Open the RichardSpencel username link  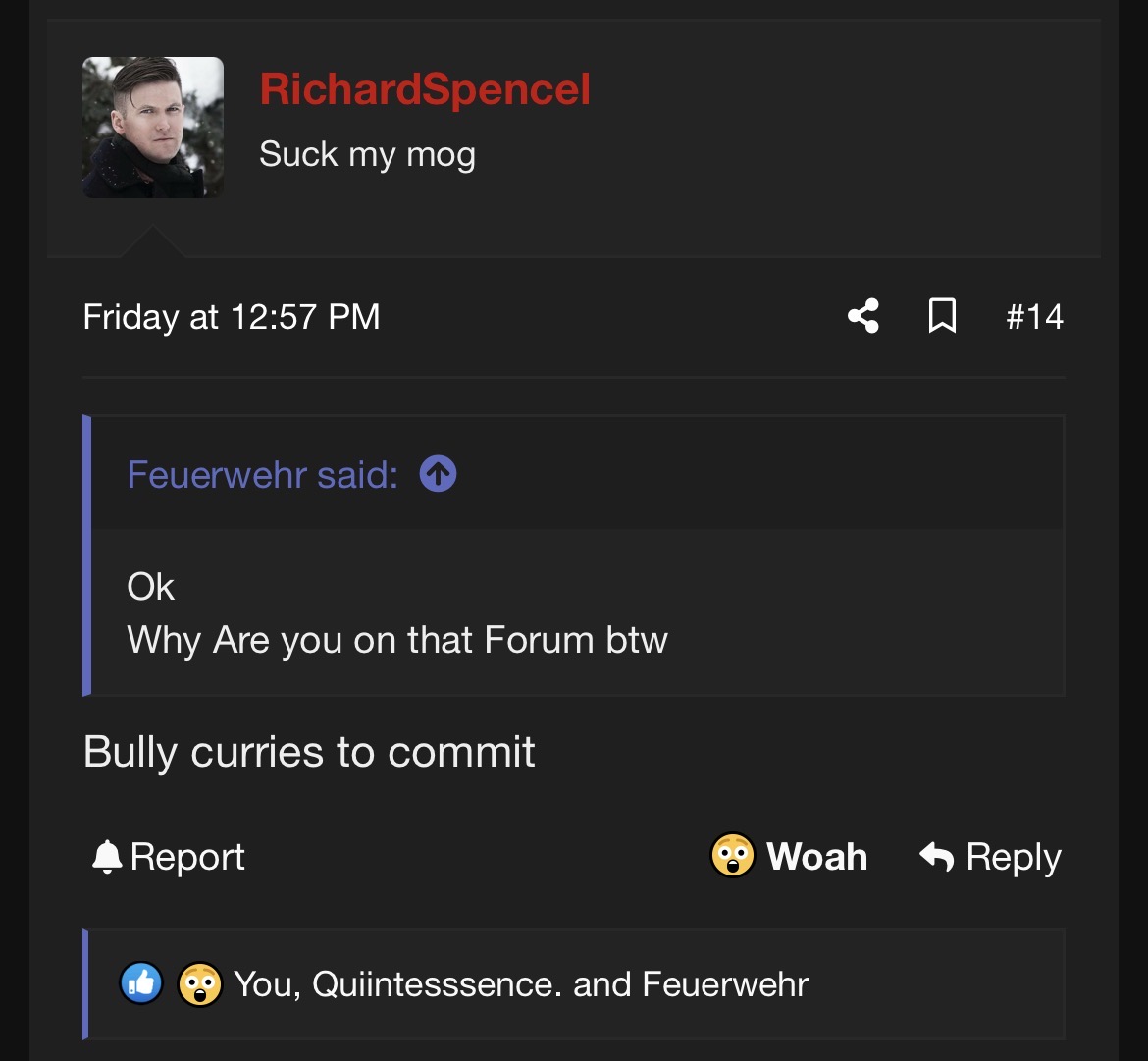coord(425,90)
